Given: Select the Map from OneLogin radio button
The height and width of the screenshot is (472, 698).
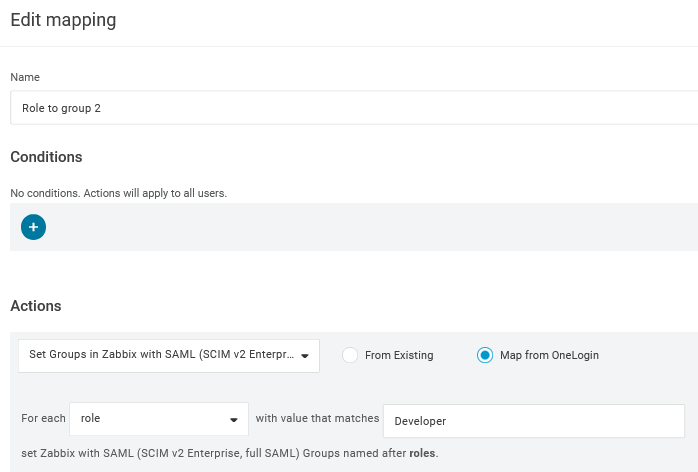Looking at the screenshot, I should 485,355.
